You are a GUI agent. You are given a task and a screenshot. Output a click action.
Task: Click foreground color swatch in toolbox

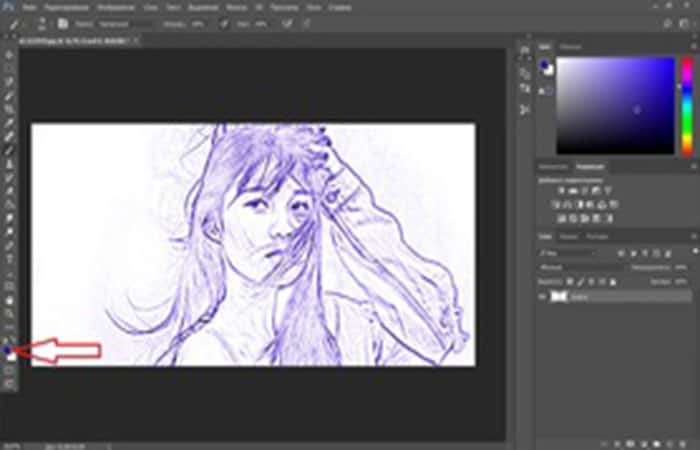7,350
